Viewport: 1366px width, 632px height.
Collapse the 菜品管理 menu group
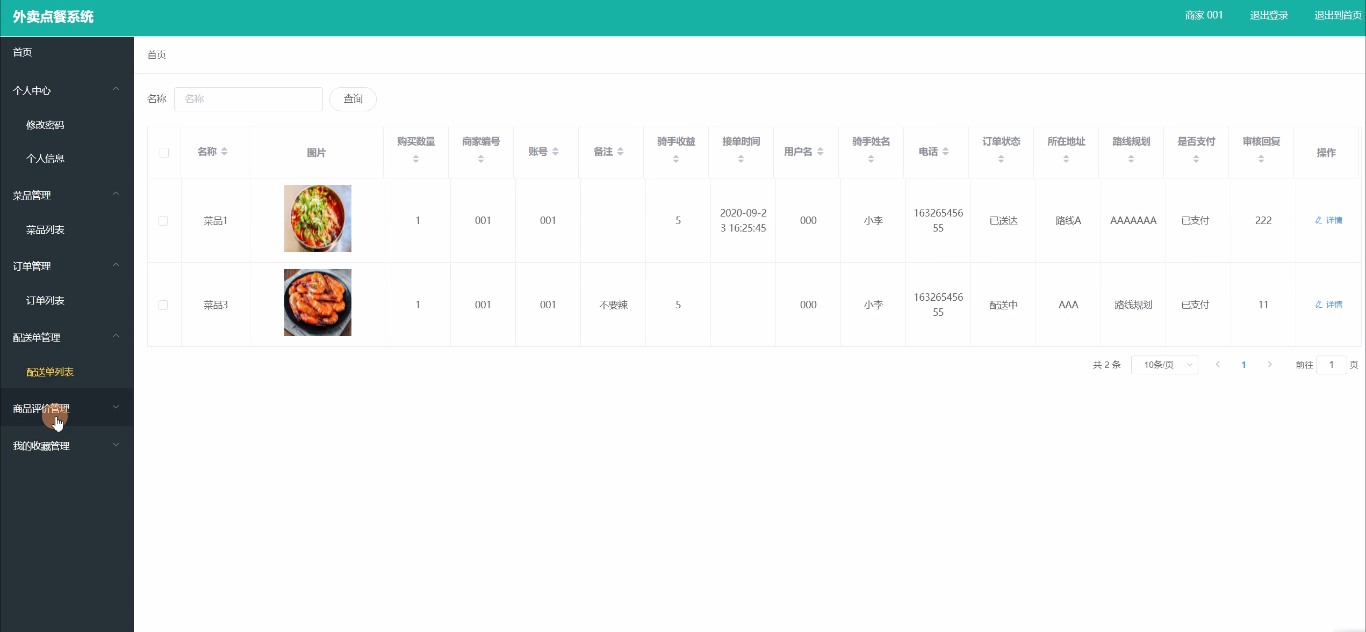[67, 195]
